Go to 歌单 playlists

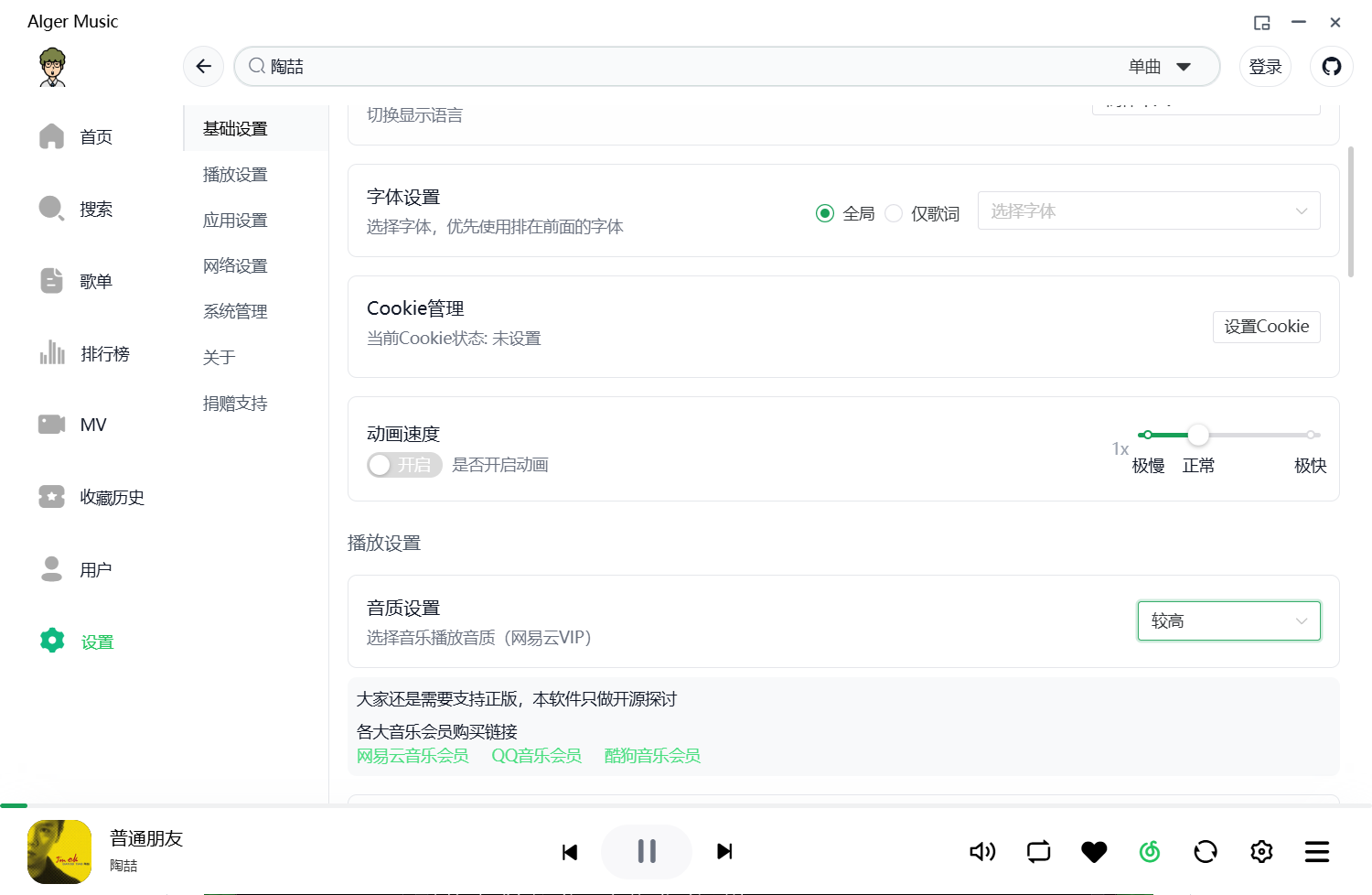[x=76, y=282]
